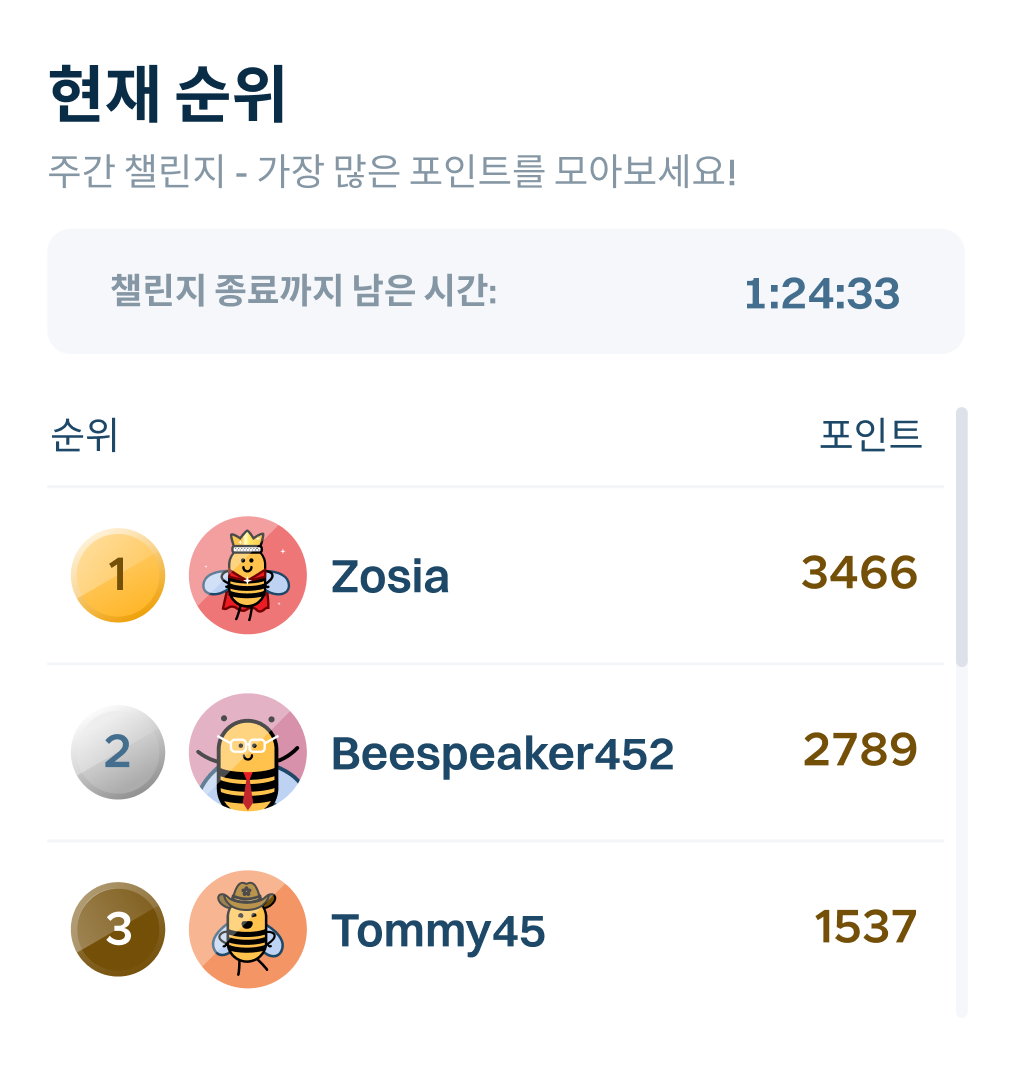Select the Tommy45 username
Screen dimensions: 1012x1072
click(x=438, y=931)
